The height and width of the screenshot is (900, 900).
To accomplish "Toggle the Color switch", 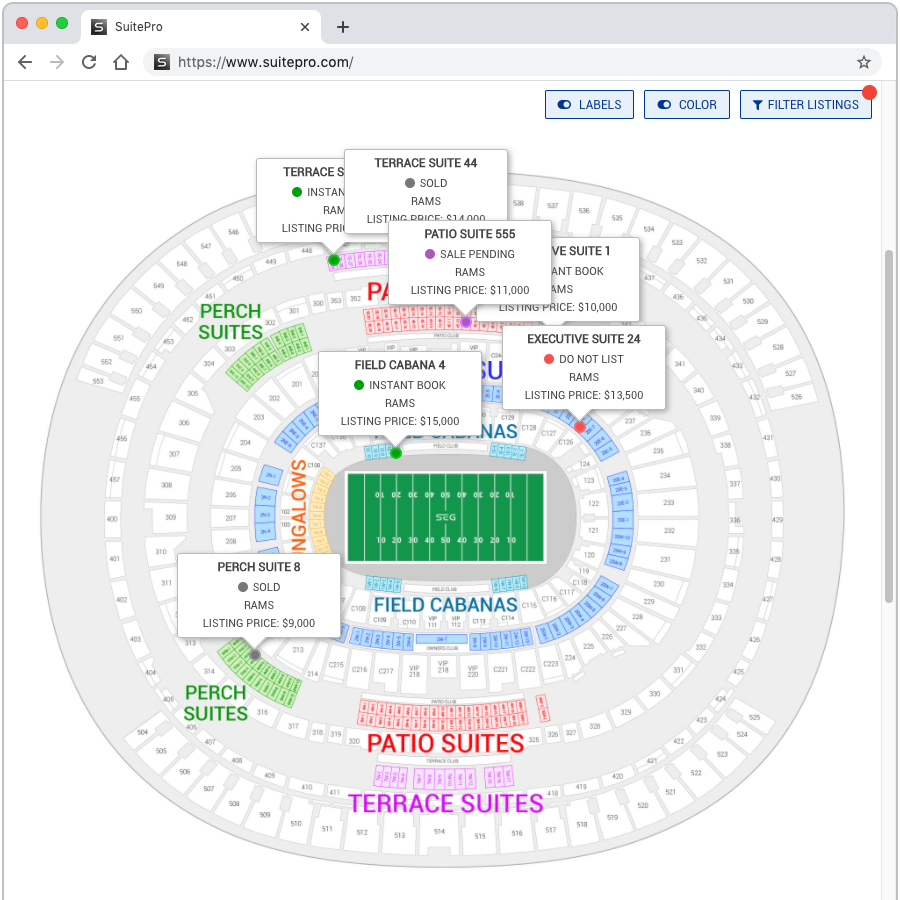I will (x=687, y=105).
